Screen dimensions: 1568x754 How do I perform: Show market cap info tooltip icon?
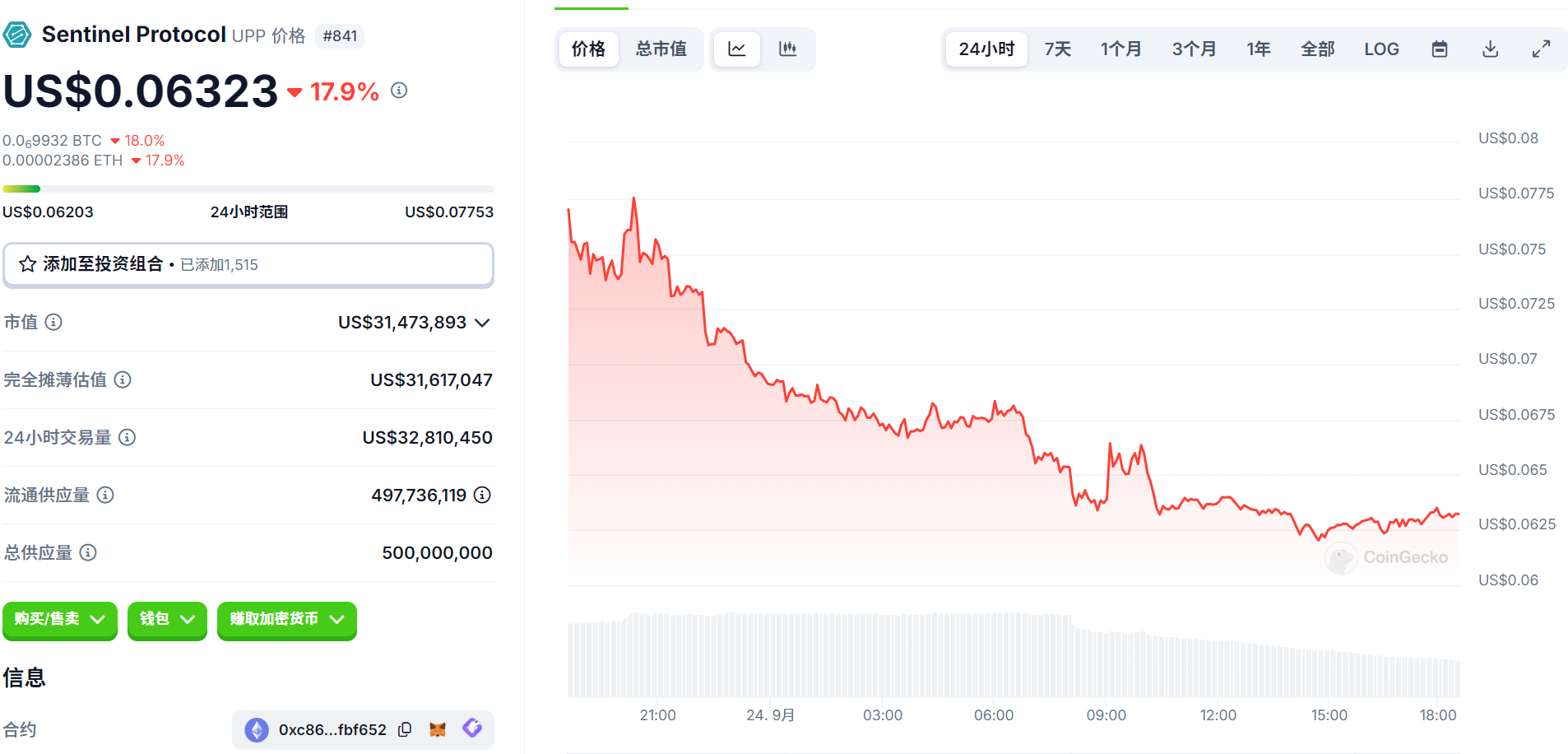pyautogui.click(x=53, y=322)
